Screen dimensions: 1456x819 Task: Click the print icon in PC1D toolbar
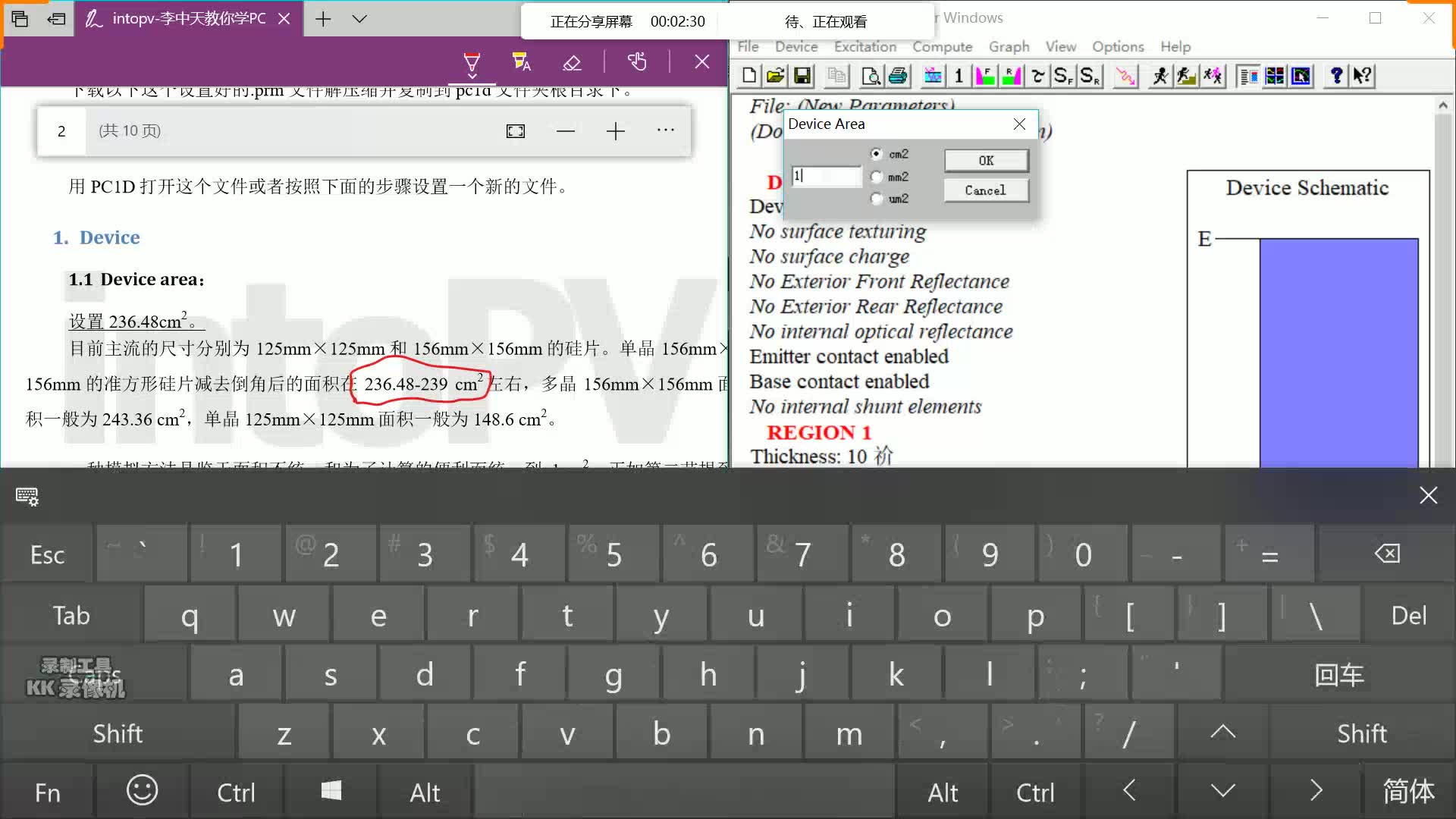(898, 76)
